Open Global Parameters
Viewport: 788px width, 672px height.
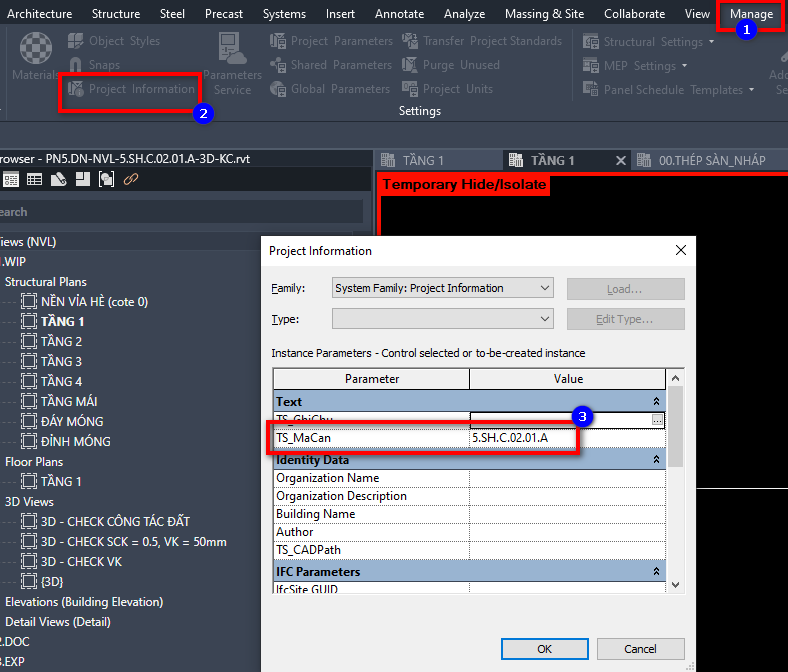pyautogui.click(x=329, y=89)
